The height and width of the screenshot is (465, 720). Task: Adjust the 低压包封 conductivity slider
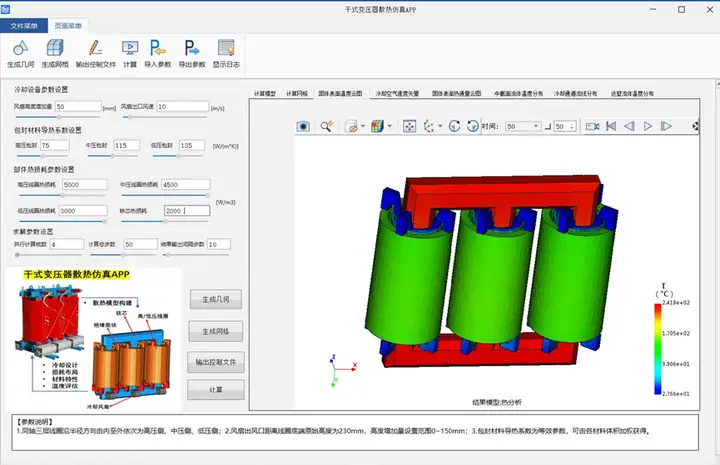click(179, 156)
